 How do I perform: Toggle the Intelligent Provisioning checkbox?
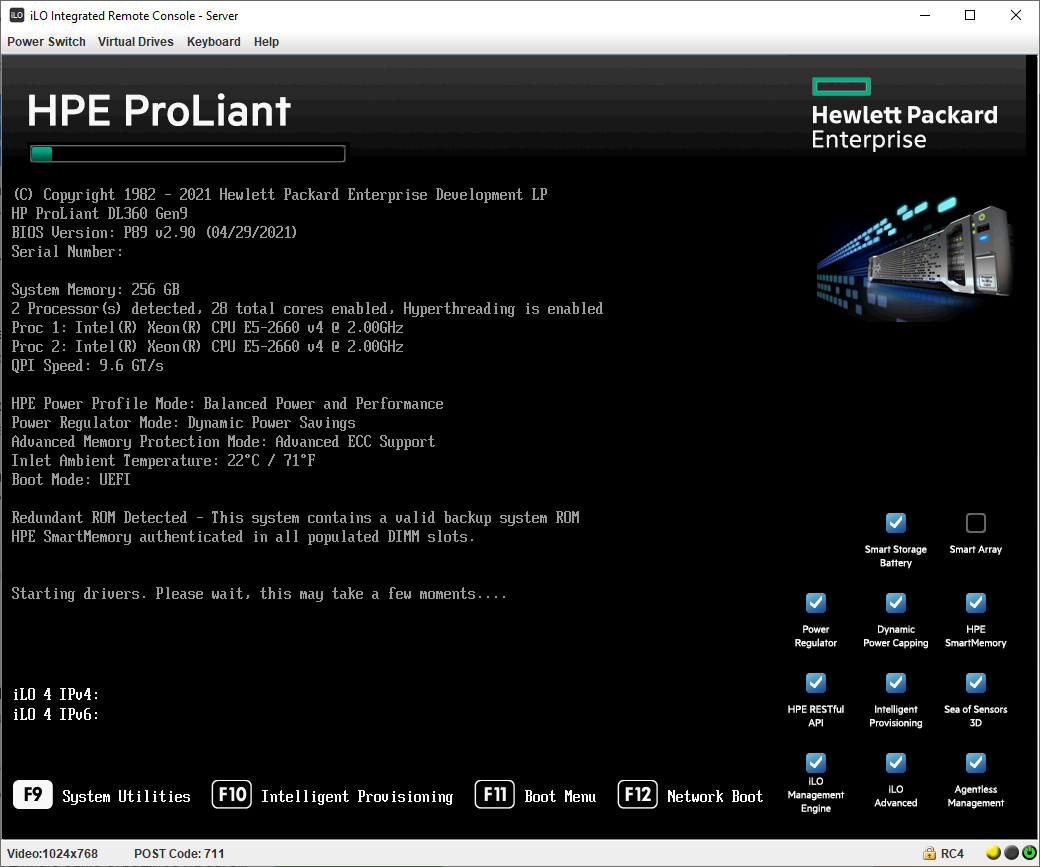(x=895, y=683)
